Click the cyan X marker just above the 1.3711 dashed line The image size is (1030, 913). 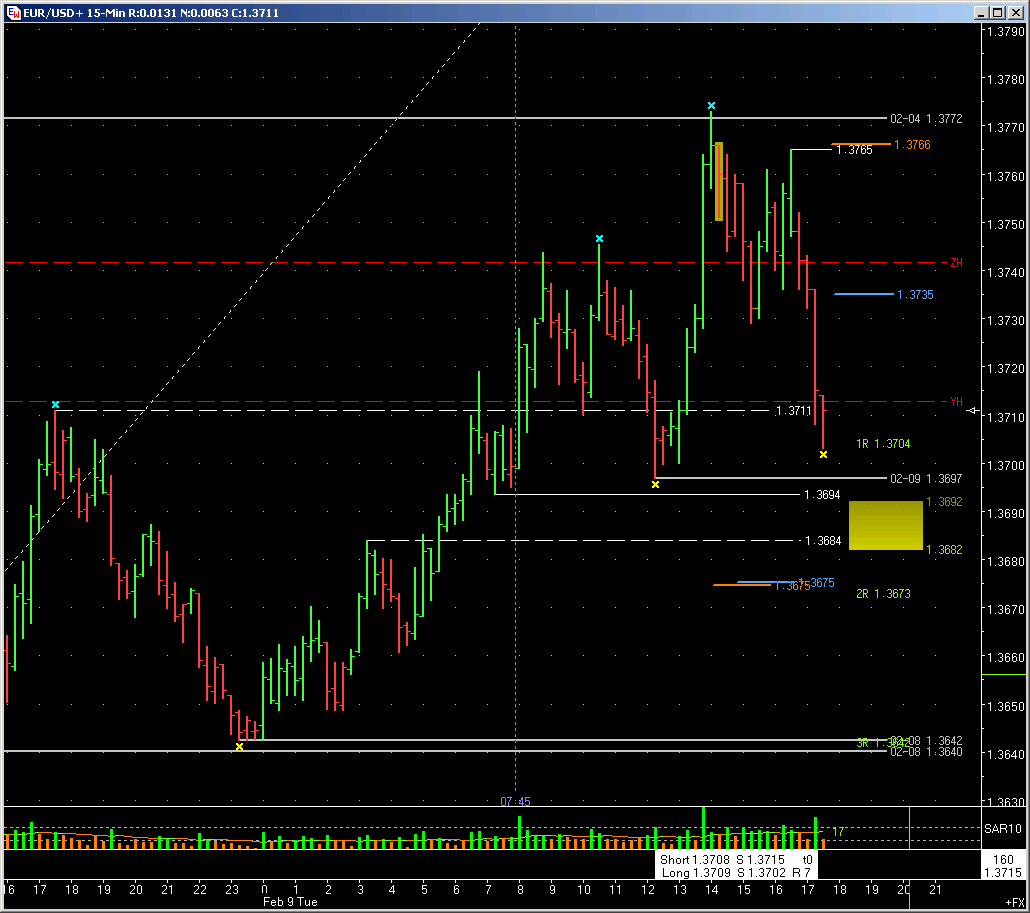[55, 405]
